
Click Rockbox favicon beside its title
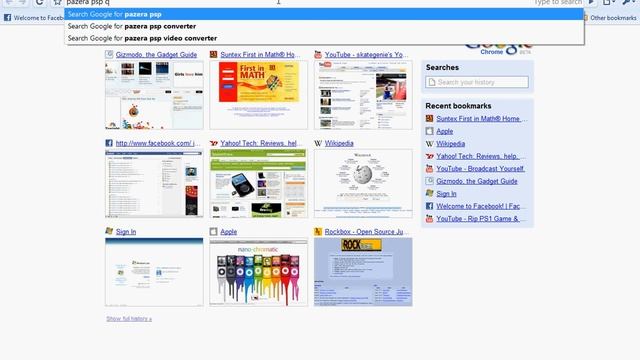(318, 232)
